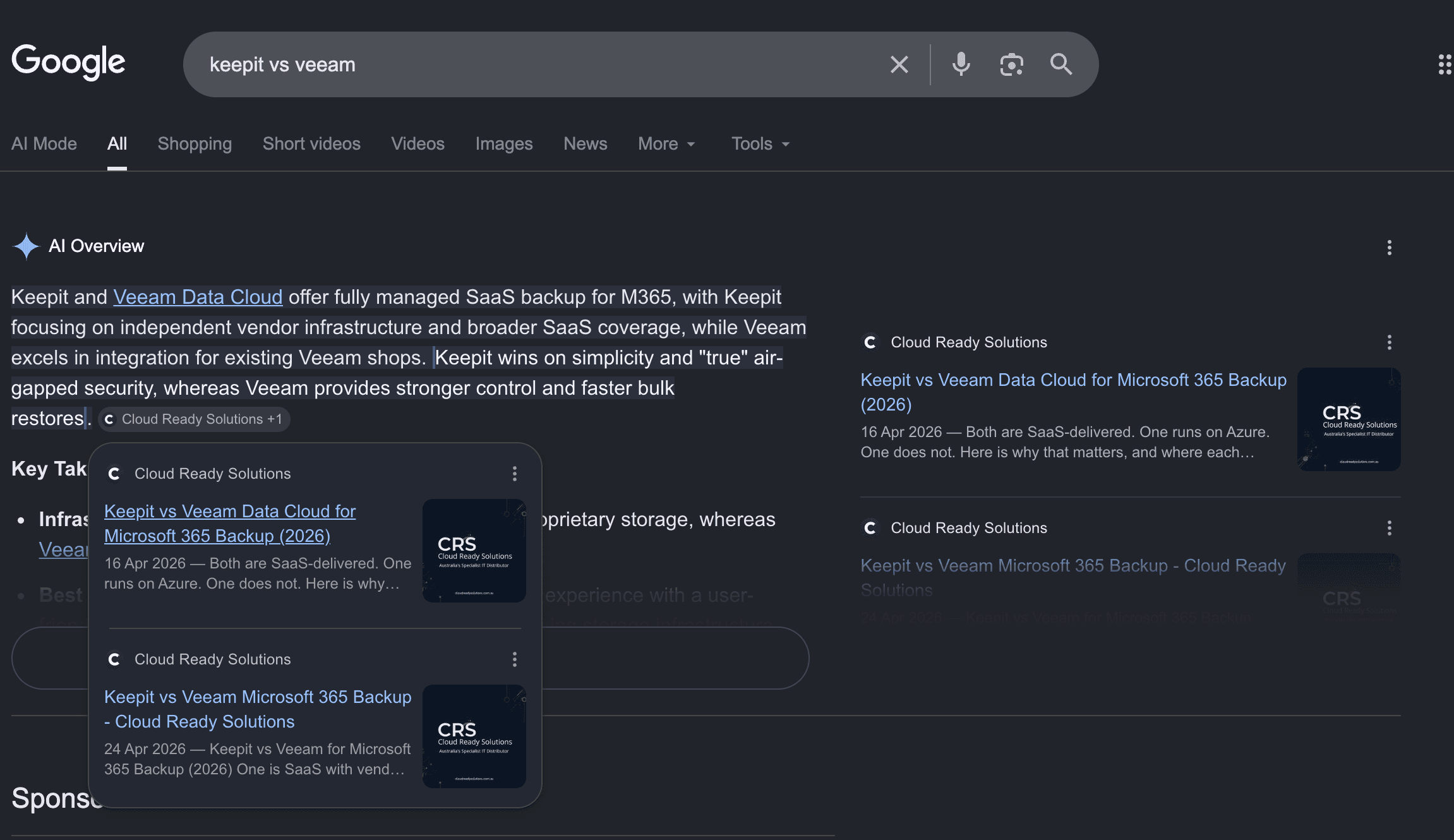Open search by image camera icon

pyautogui.click(x=1011, y=64)
